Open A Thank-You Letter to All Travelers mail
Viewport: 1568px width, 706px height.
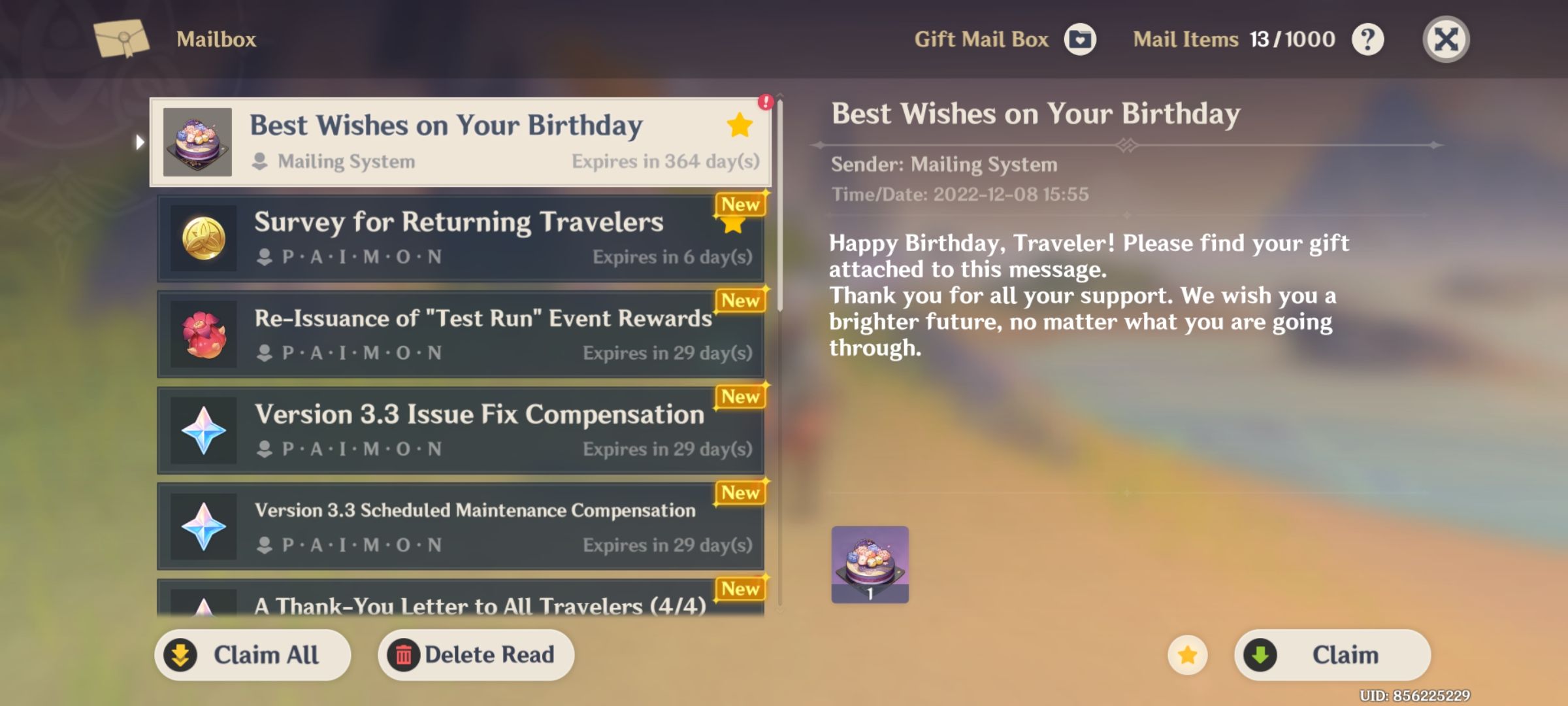461,597
